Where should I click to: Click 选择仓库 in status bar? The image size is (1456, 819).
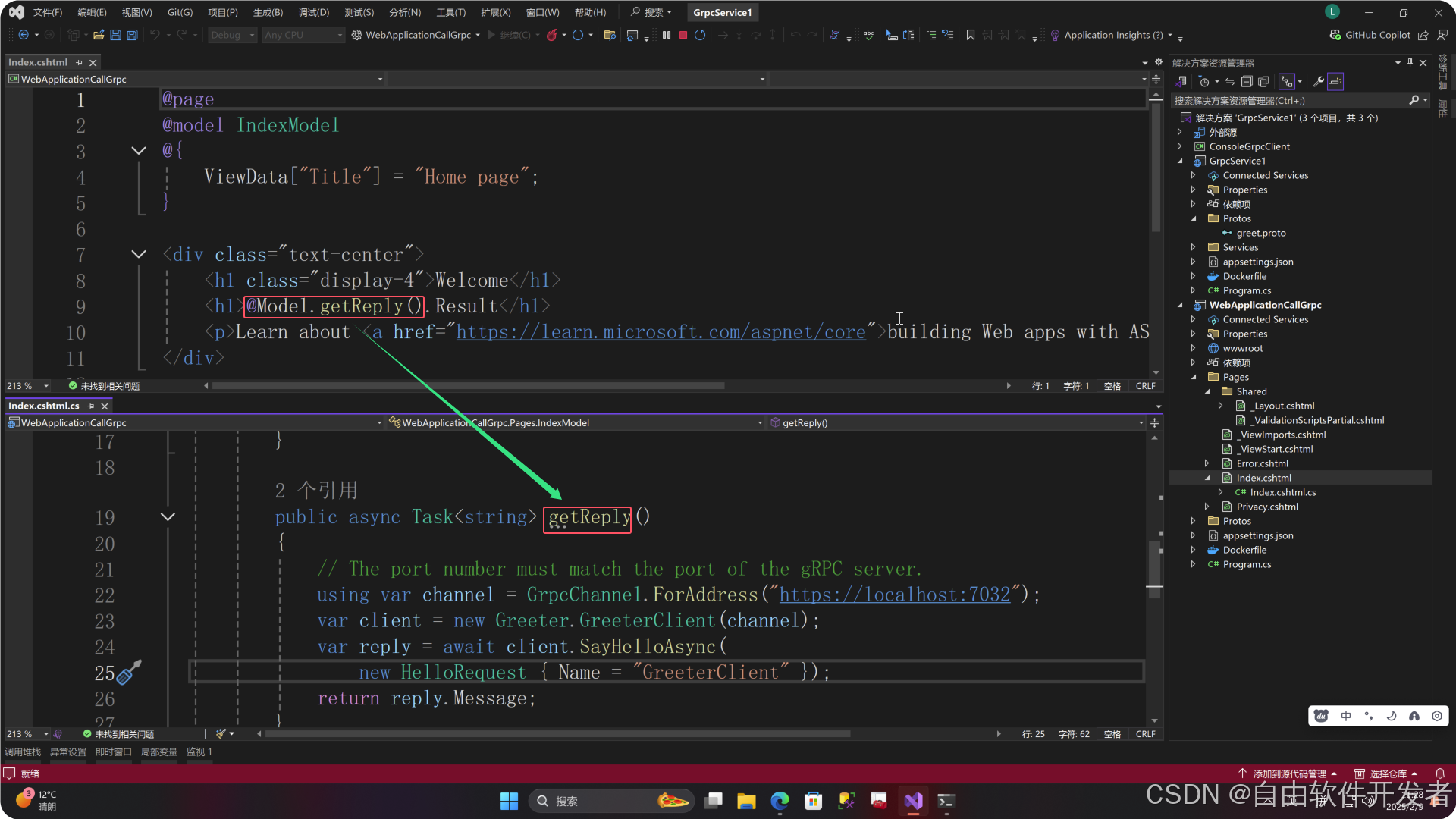click(1386, 774)
